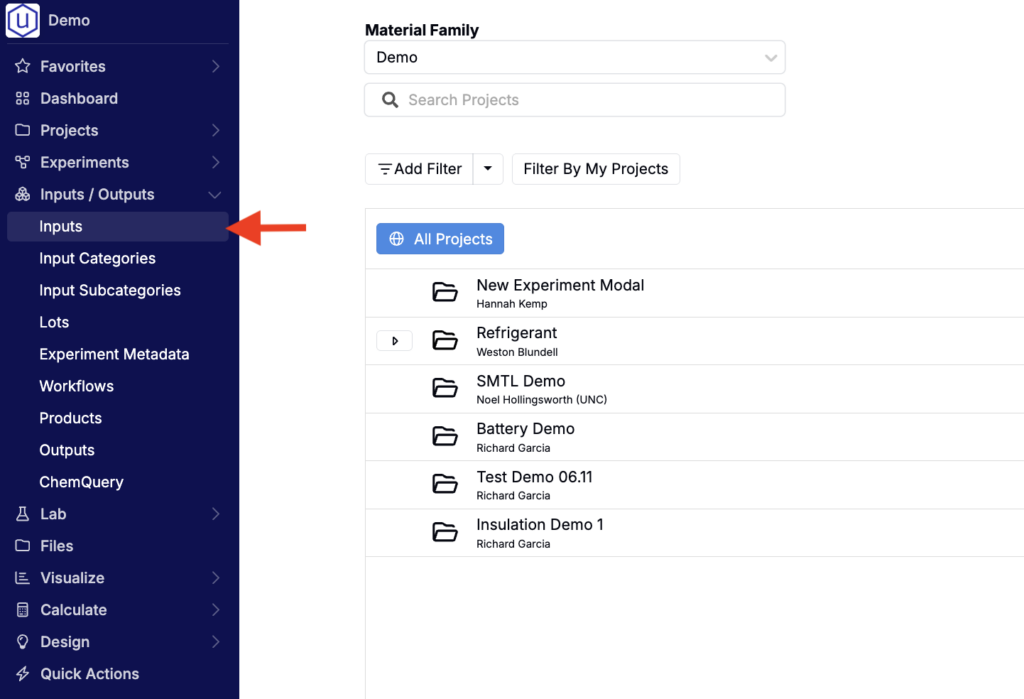
Task: Expand the Refrigerant project row
Action: 395,341
